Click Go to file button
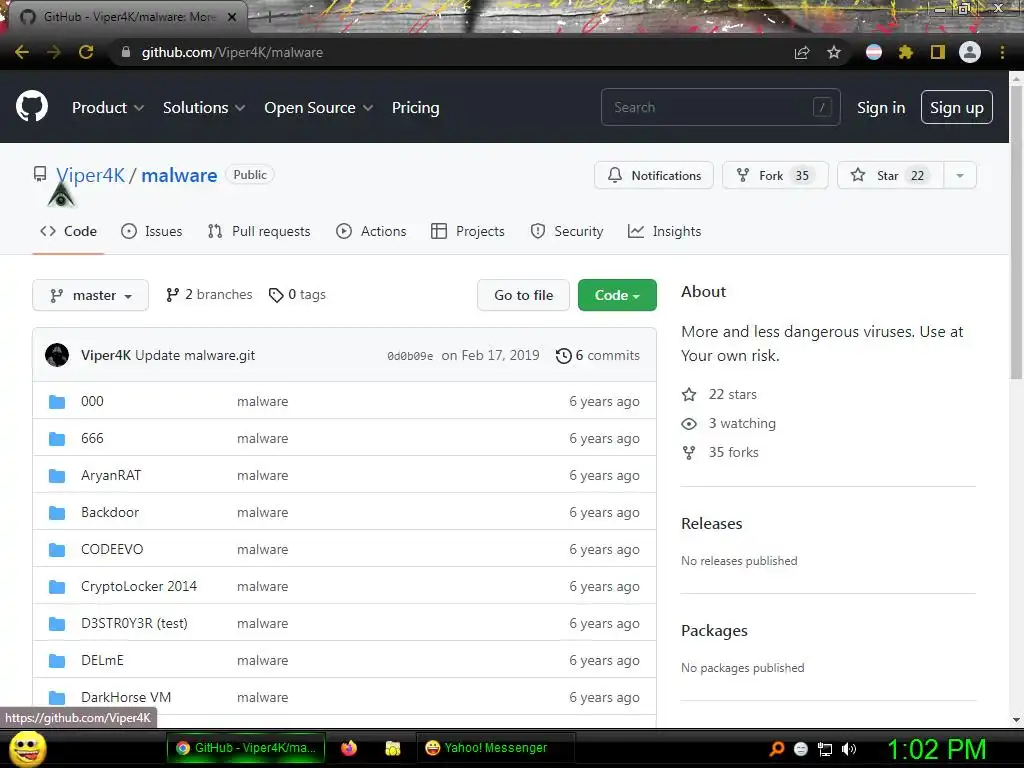Viewport: 1024px width, 768px height. pos(523,295)
